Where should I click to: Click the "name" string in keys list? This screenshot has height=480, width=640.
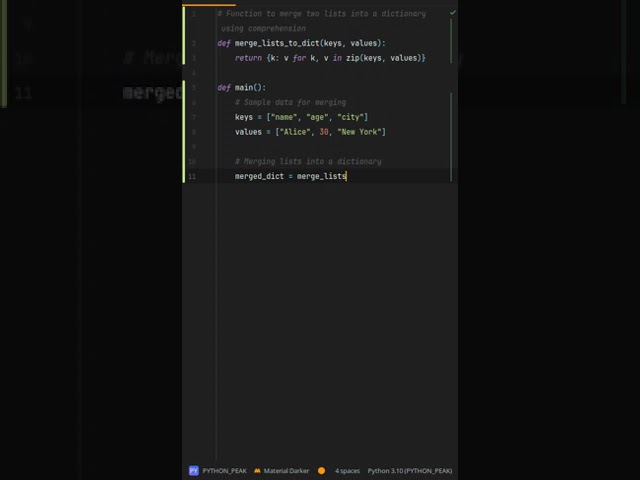click(284, 117)
